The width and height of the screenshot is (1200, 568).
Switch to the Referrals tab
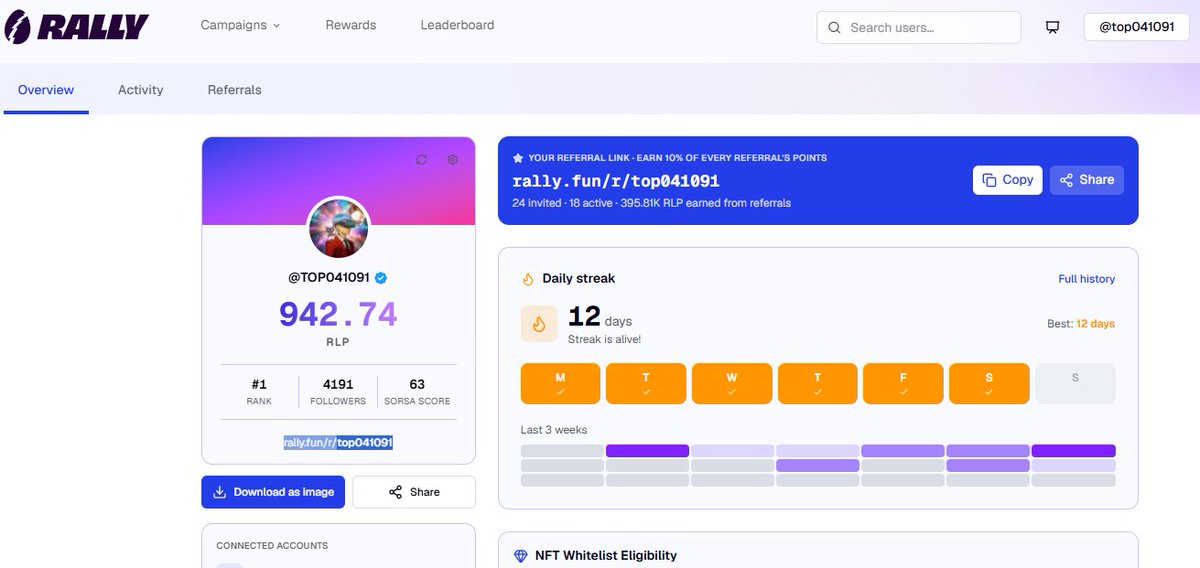point(234,90)
